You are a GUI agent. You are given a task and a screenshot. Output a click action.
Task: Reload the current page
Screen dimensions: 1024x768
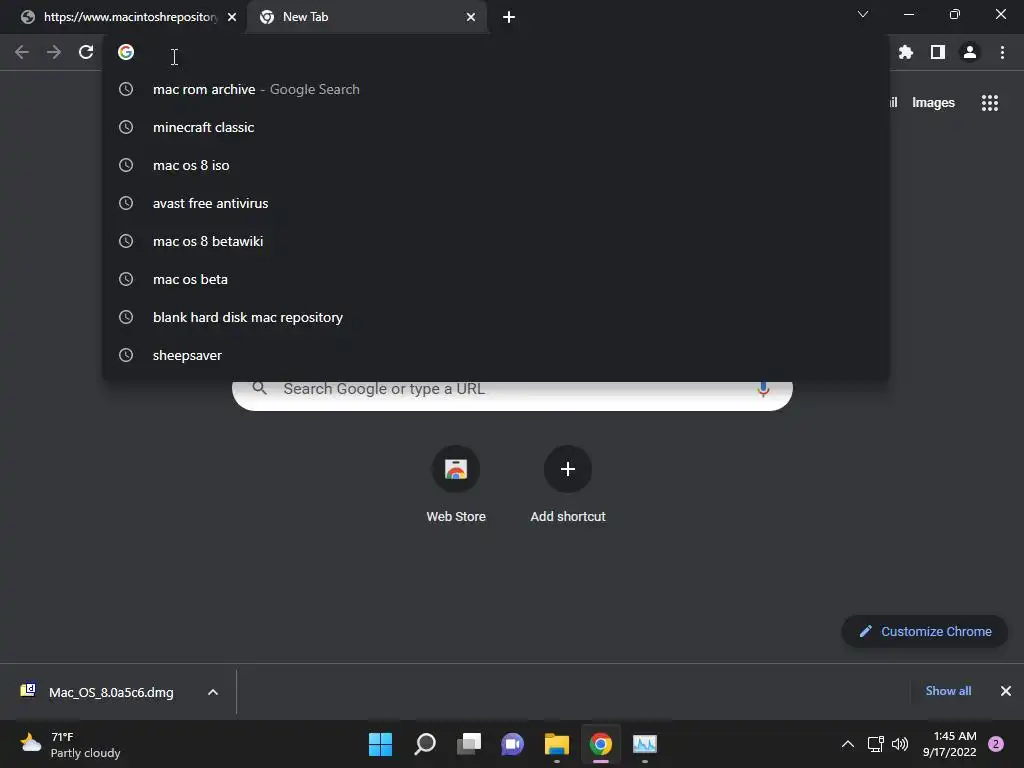[86, 52]
